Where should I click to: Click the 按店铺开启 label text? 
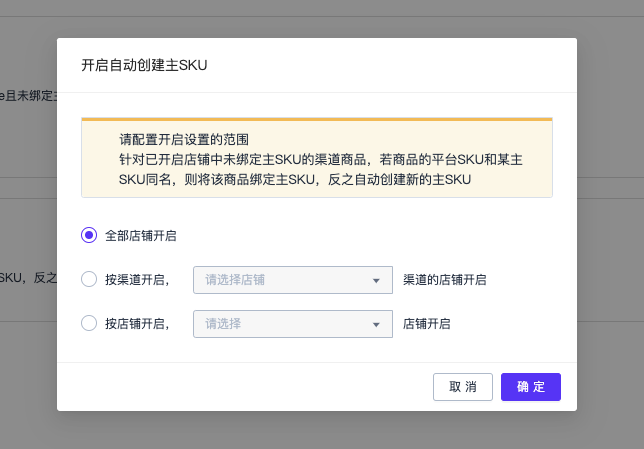pyautogui.click(x=137, y=324)
